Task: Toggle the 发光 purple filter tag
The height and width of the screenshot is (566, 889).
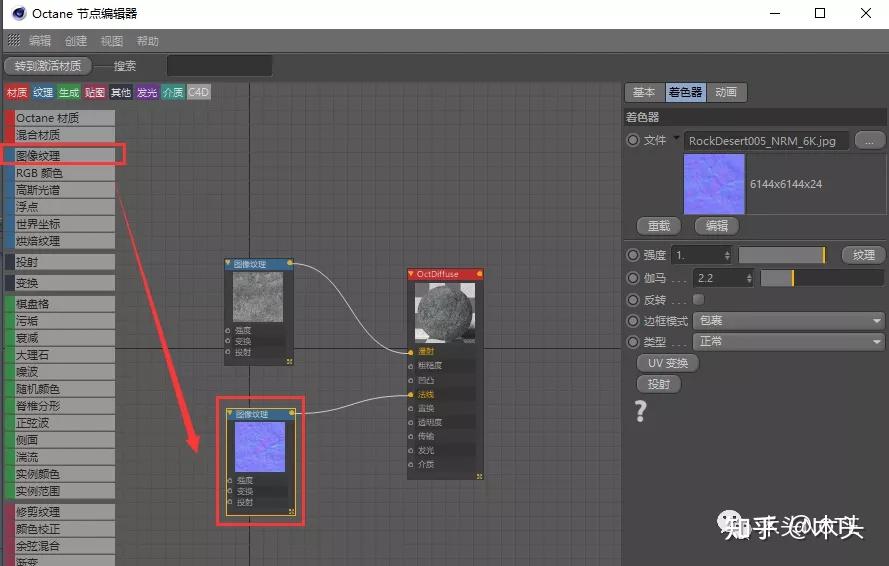Action: coord(146,92)
